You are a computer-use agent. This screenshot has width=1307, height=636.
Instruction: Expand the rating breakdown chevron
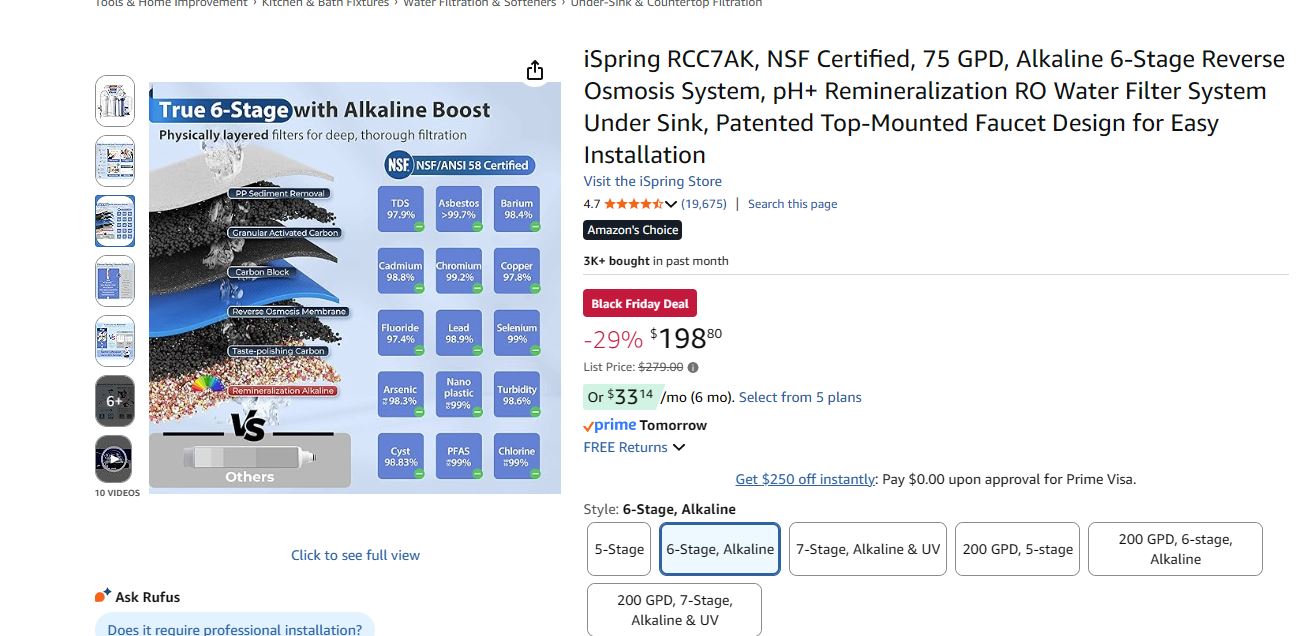[671, 204]
